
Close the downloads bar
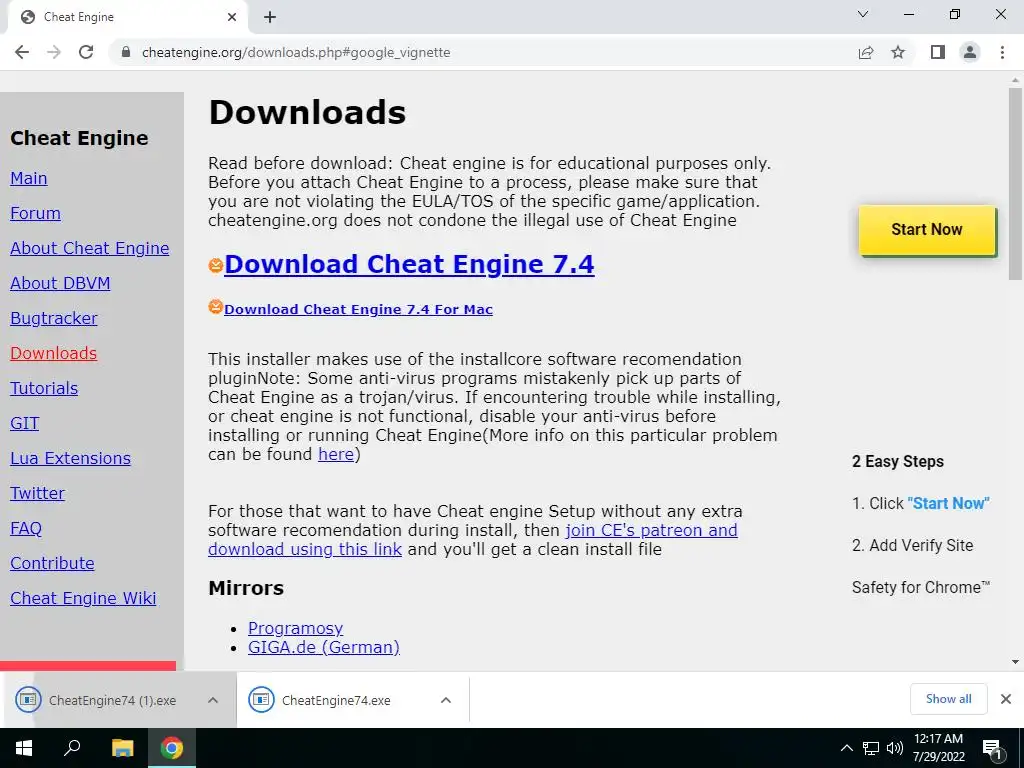point(1006,699)
